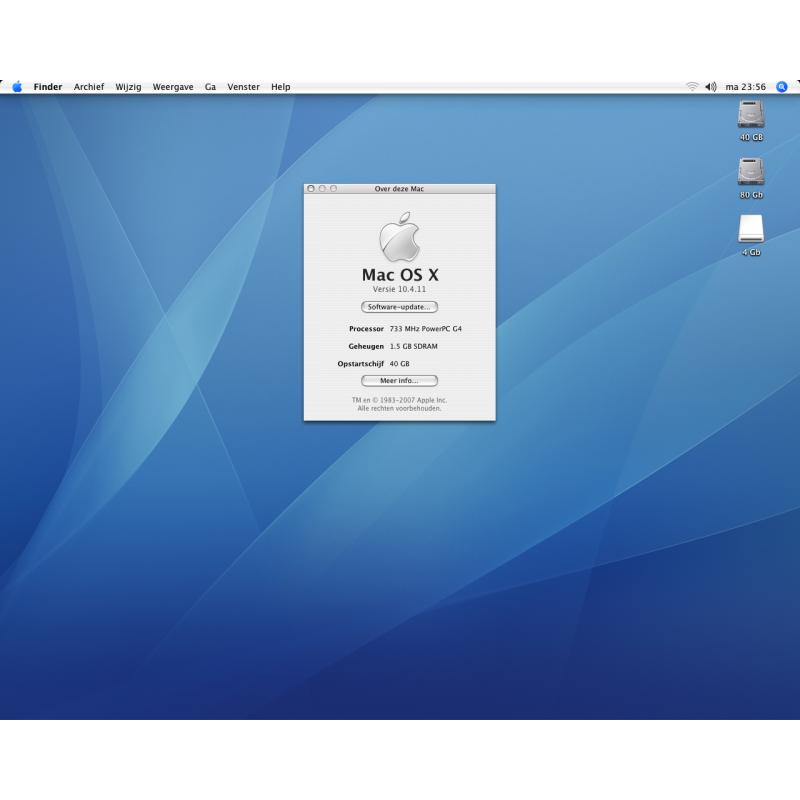This screenshot has width=800, height=800.
Task: Click the menu bar clock ma 23:56
Action: (745, 87)
